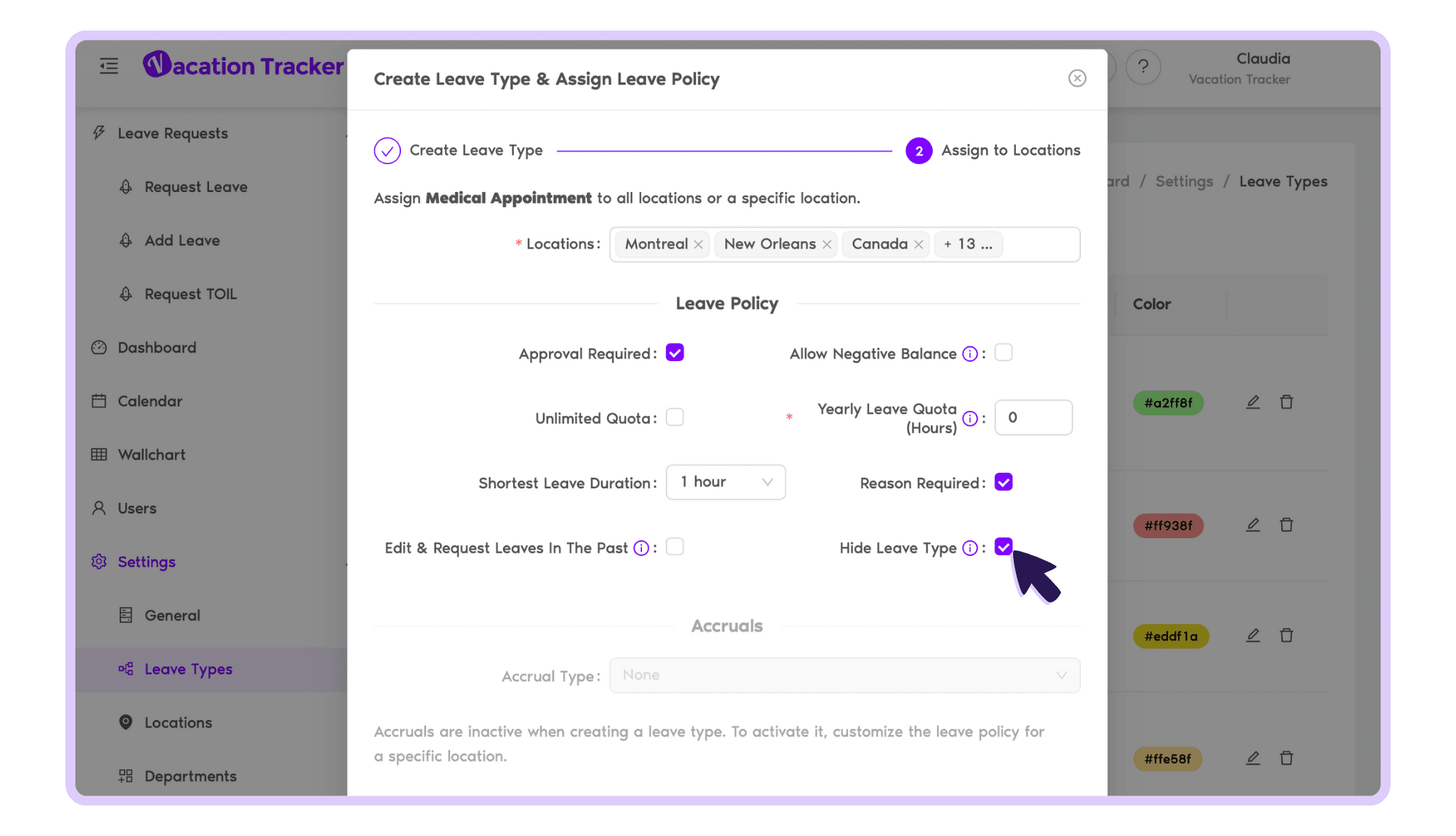The width and height of the screenshot is (1456, 836).
Task: Click the Assign to Locations step button
Action: pyautogui.click(x=918, y=150)
